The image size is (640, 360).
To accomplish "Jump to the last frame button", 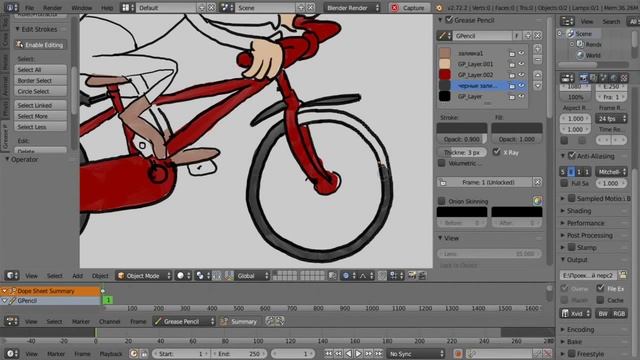I will click(378, 353).
